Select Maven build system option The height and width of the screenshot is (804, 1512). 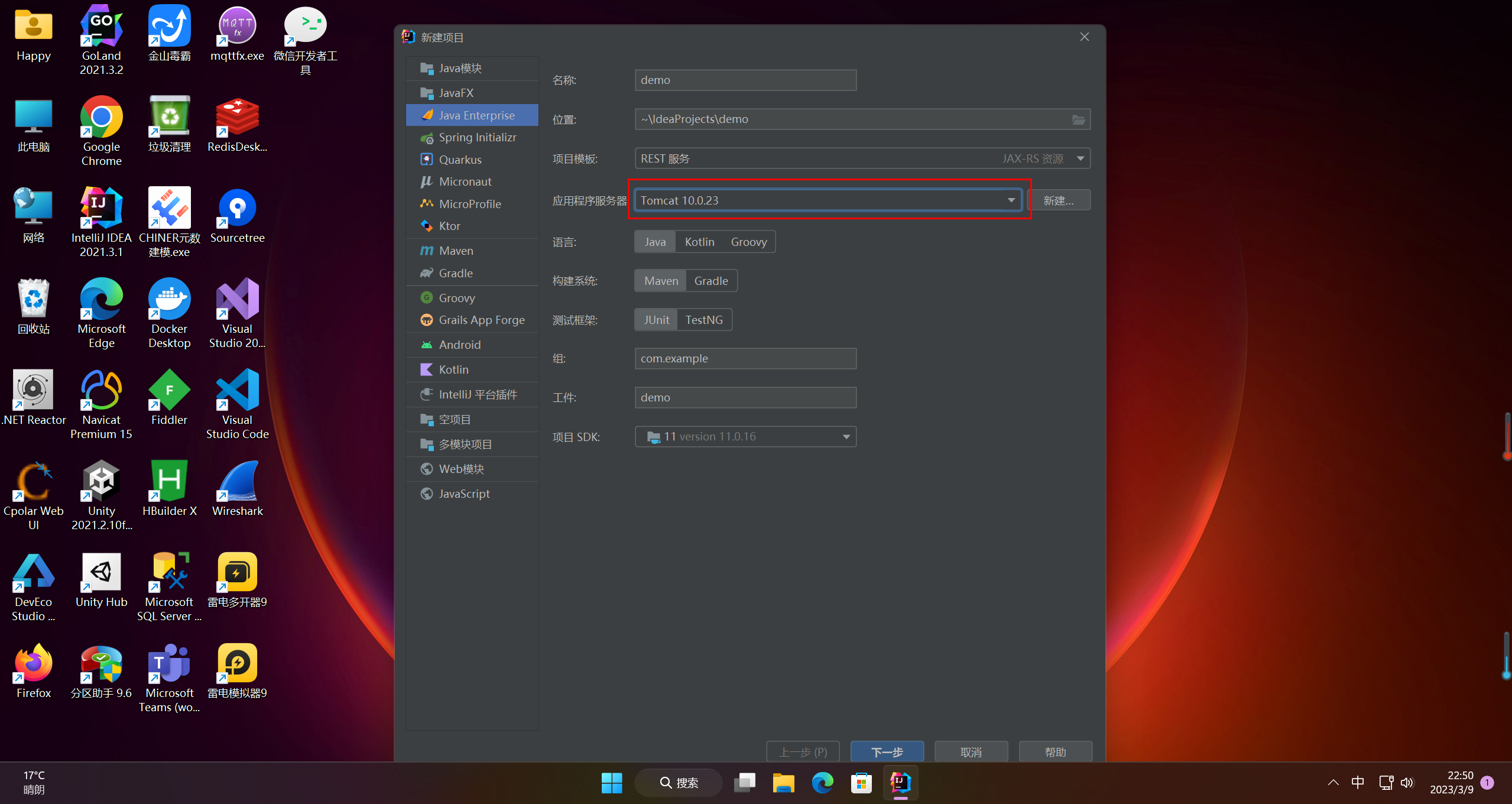pos(660,280)
